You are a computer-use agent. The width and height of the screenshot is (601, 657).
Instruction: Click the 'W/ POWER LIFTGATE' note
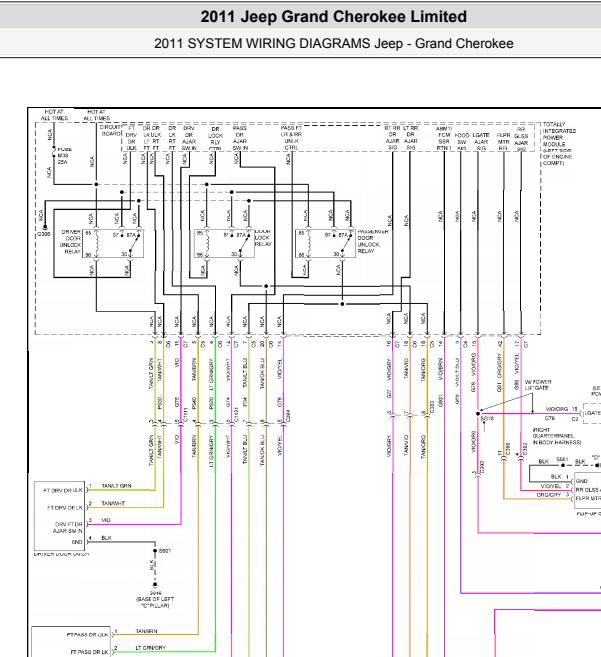pyautogui.click(x=538, y=385)
